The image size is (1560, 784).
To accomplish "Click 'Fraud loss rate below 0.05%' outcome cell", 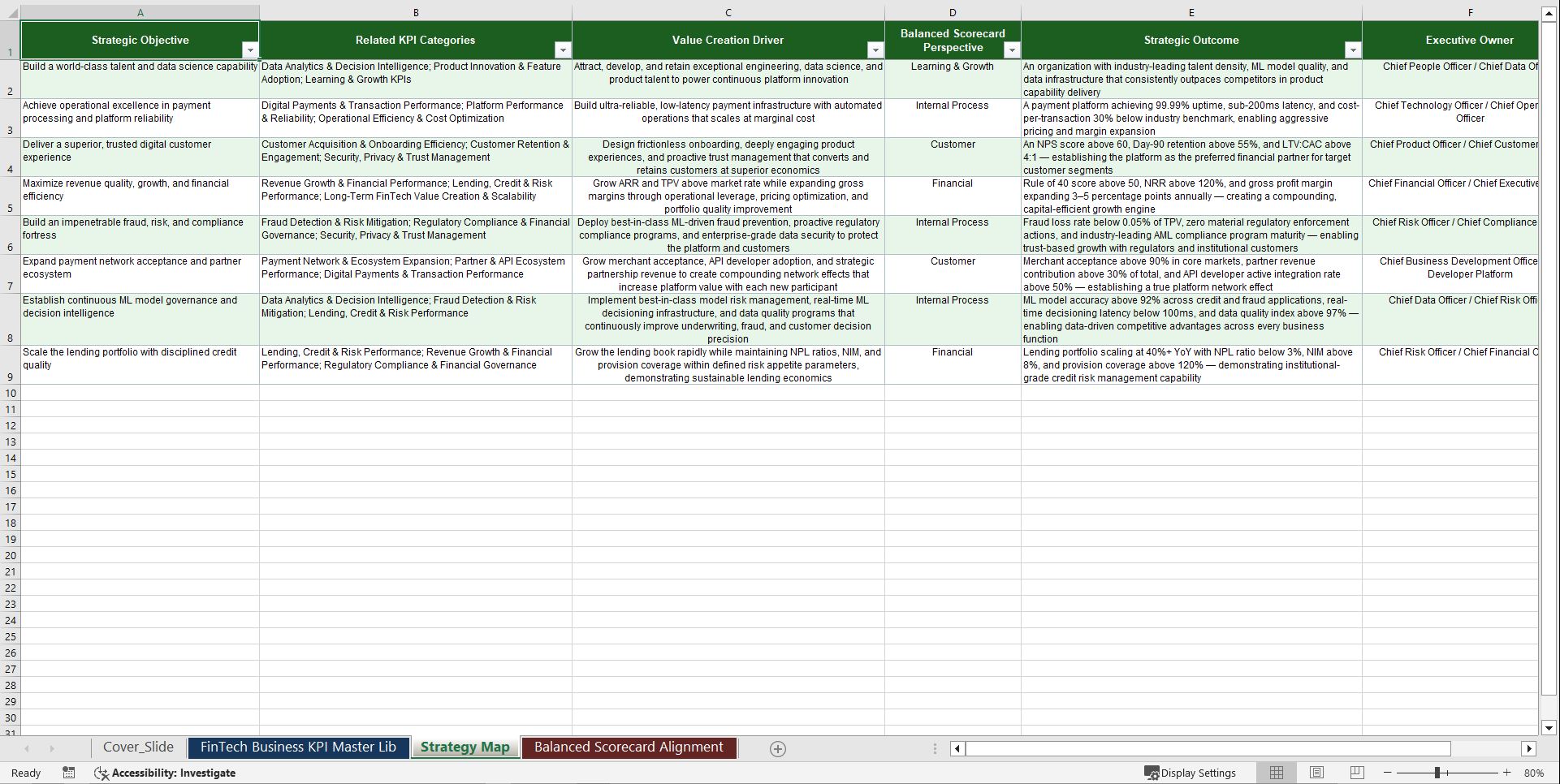I will [x=1191, y=235].
